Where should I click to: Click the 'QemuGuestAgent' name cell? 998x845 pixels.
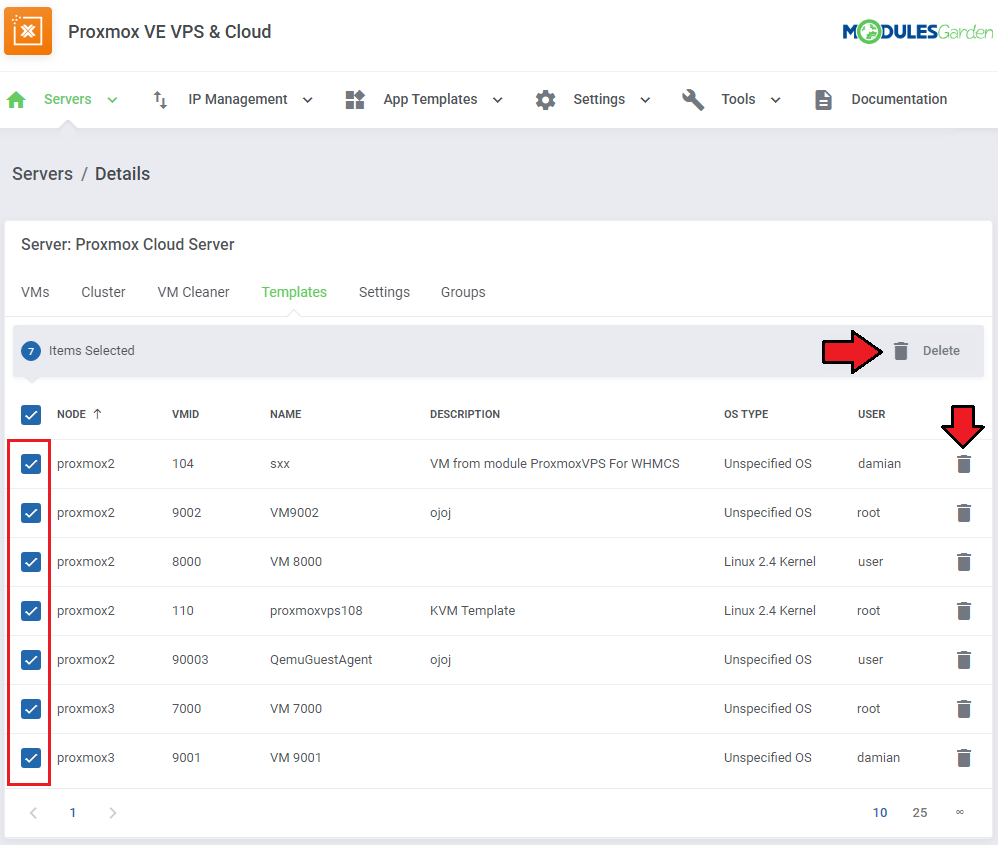tap(321, 660)
